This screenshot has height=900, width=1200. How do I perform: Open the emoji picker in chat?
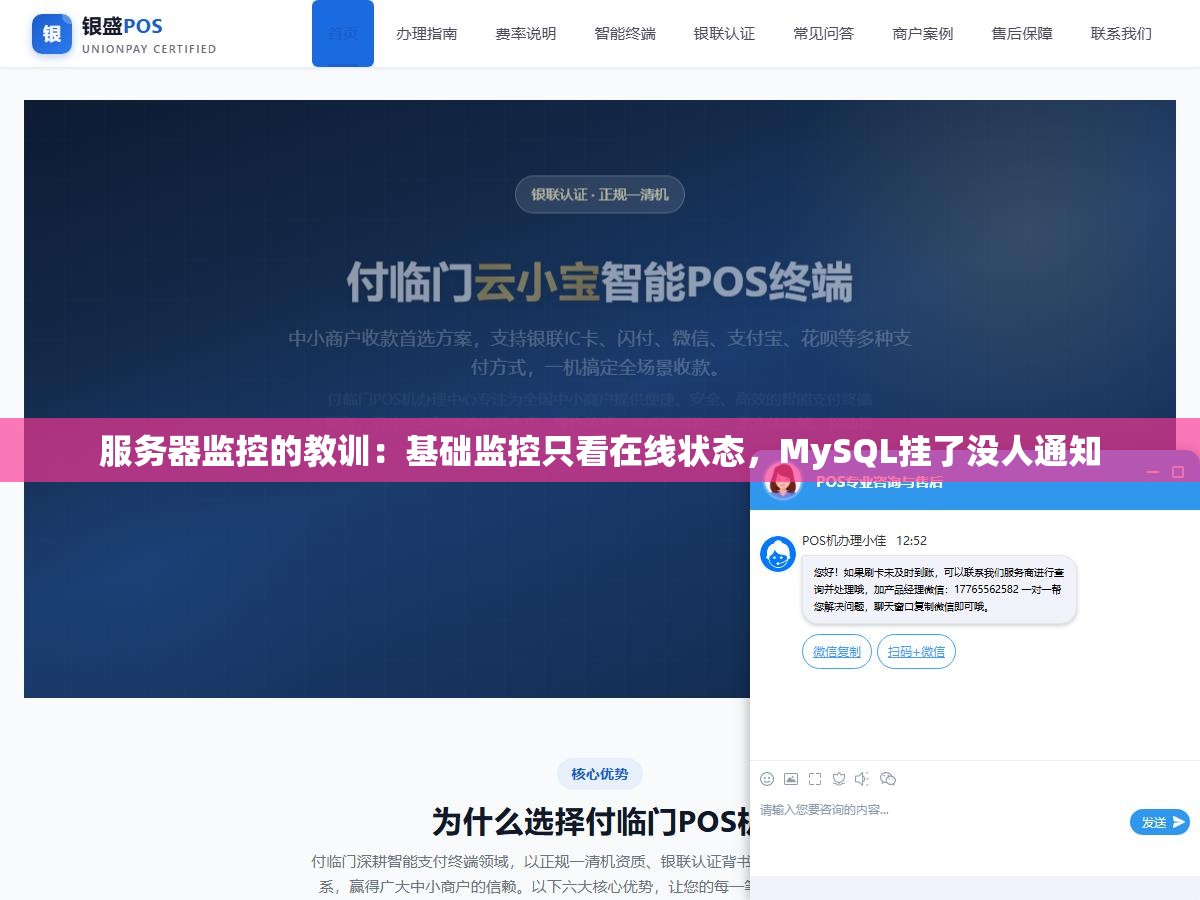click(767, 779)
